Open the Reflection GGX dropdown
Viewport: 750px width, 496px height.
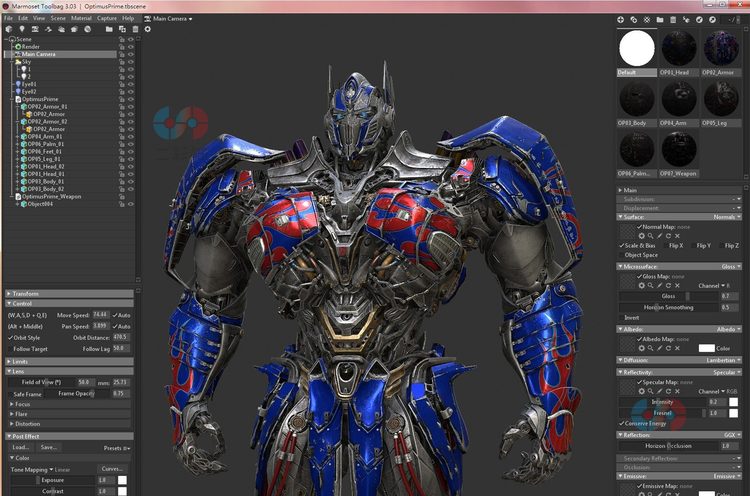pyautogui.click(x=732, y=435)
